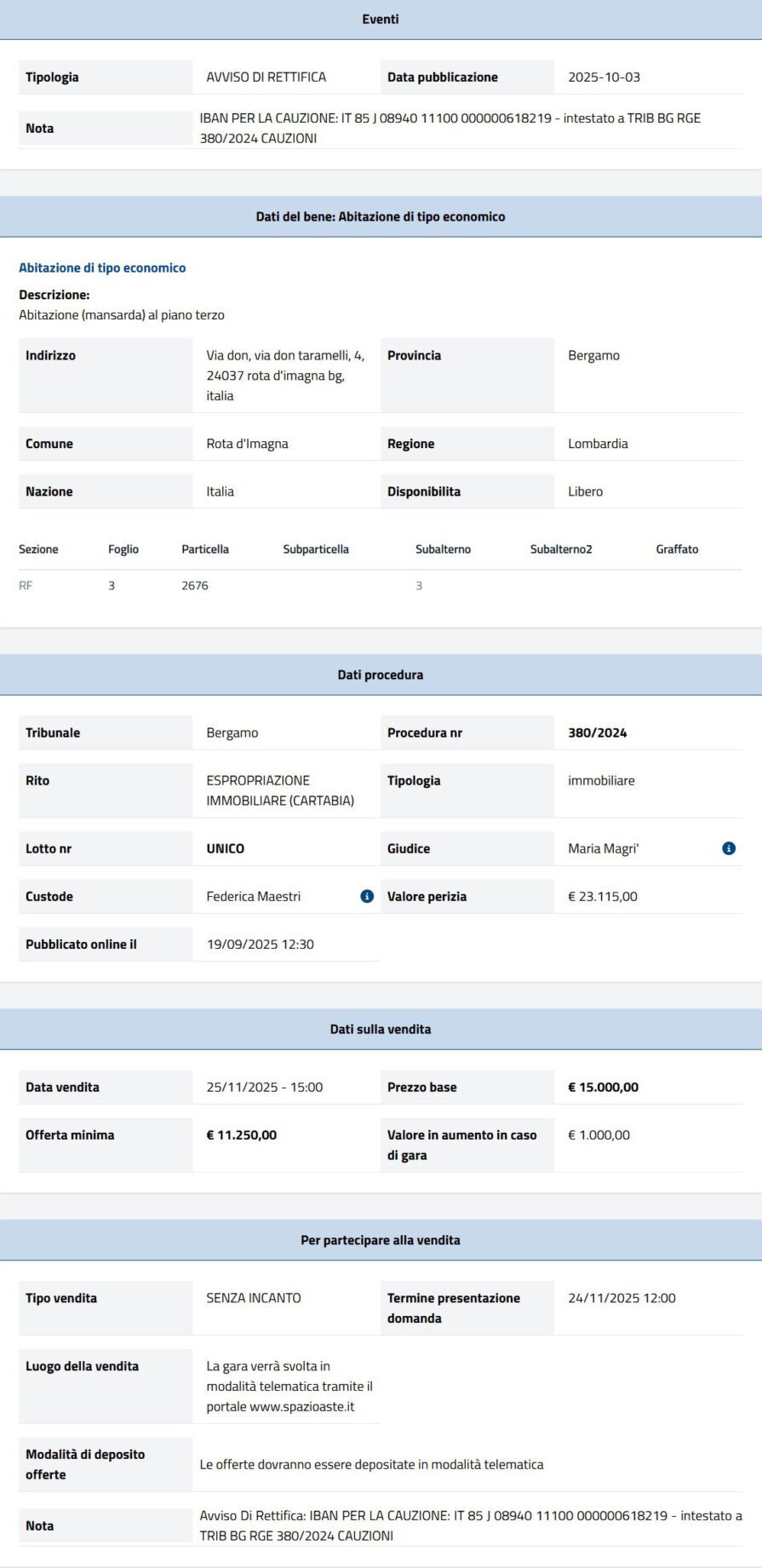Click the Particella value 2676
This screenshot has width=762, height=1568.
click(195, 585)
